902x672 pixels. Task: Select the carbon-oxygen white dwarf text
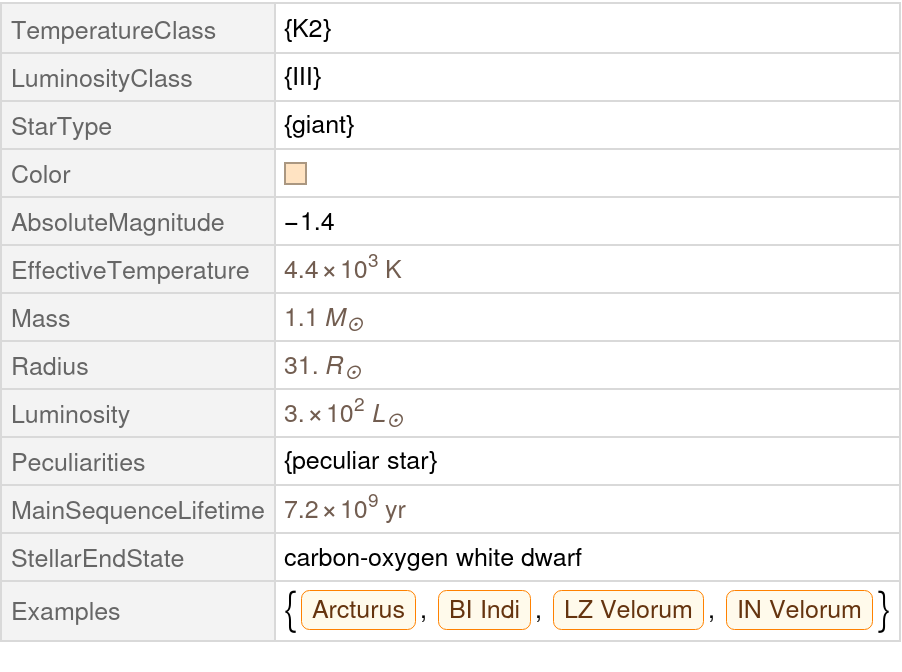click(x=433, y=558)
